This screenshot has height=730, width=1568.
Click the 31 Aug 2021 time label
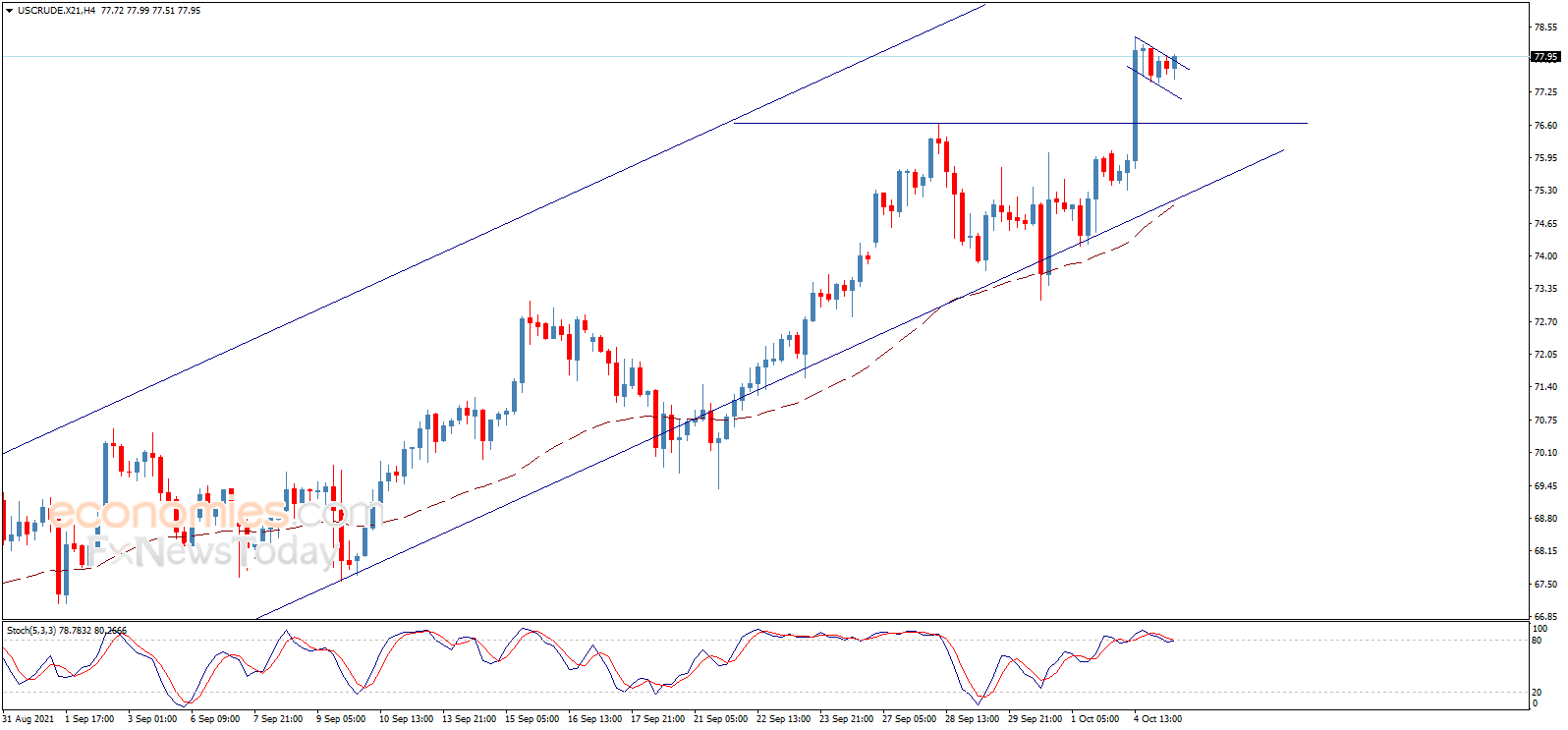28,719
